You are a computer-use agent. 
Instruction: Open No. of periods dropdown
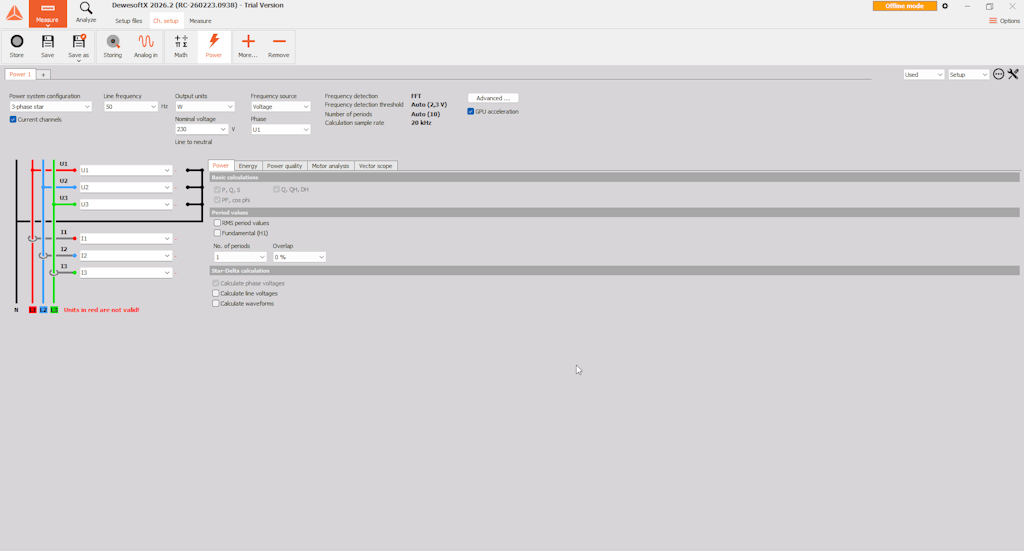(240, 257)
